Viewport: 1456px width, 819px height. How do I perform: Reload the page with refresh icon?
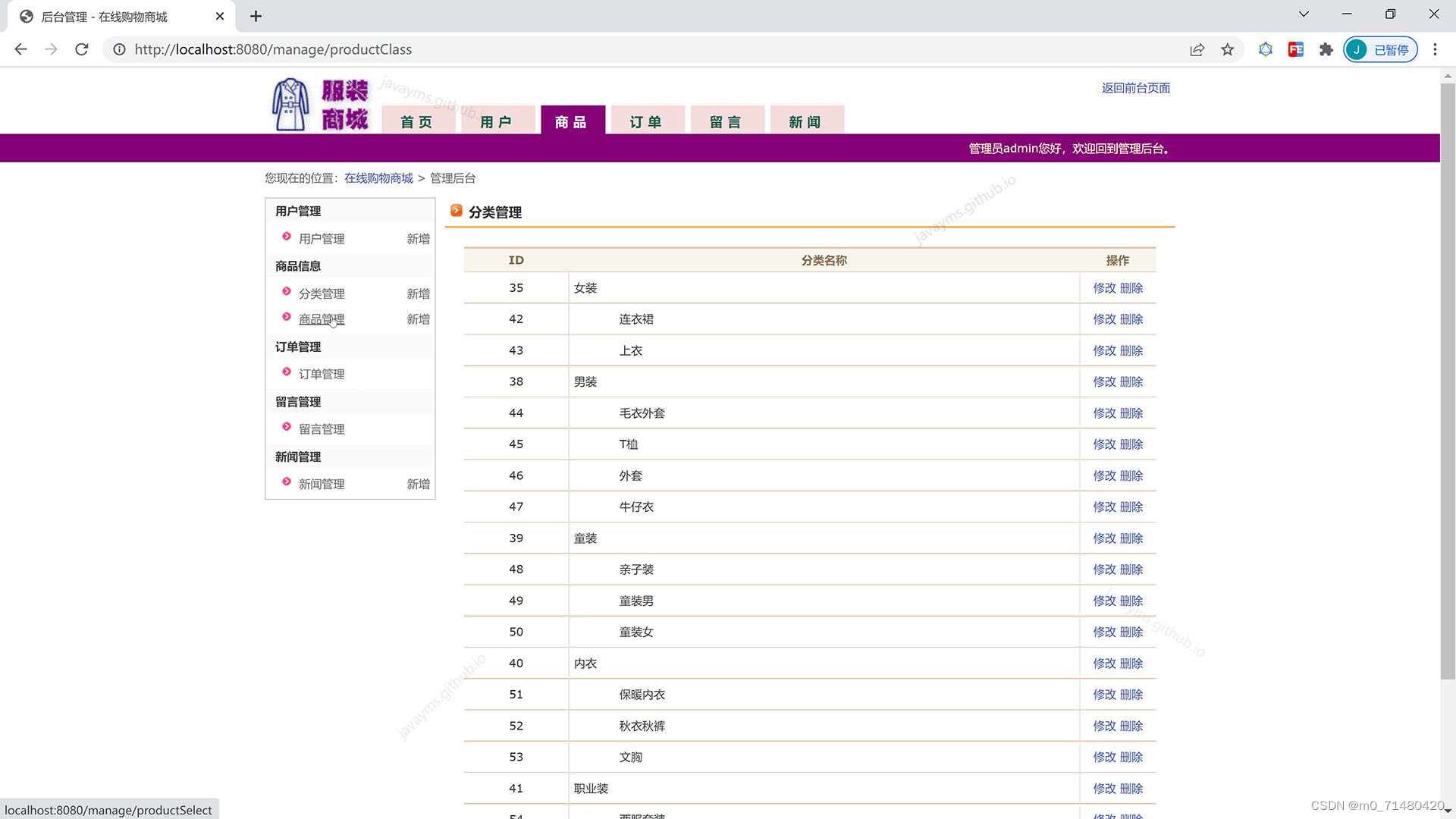click(x=82, y=49)
